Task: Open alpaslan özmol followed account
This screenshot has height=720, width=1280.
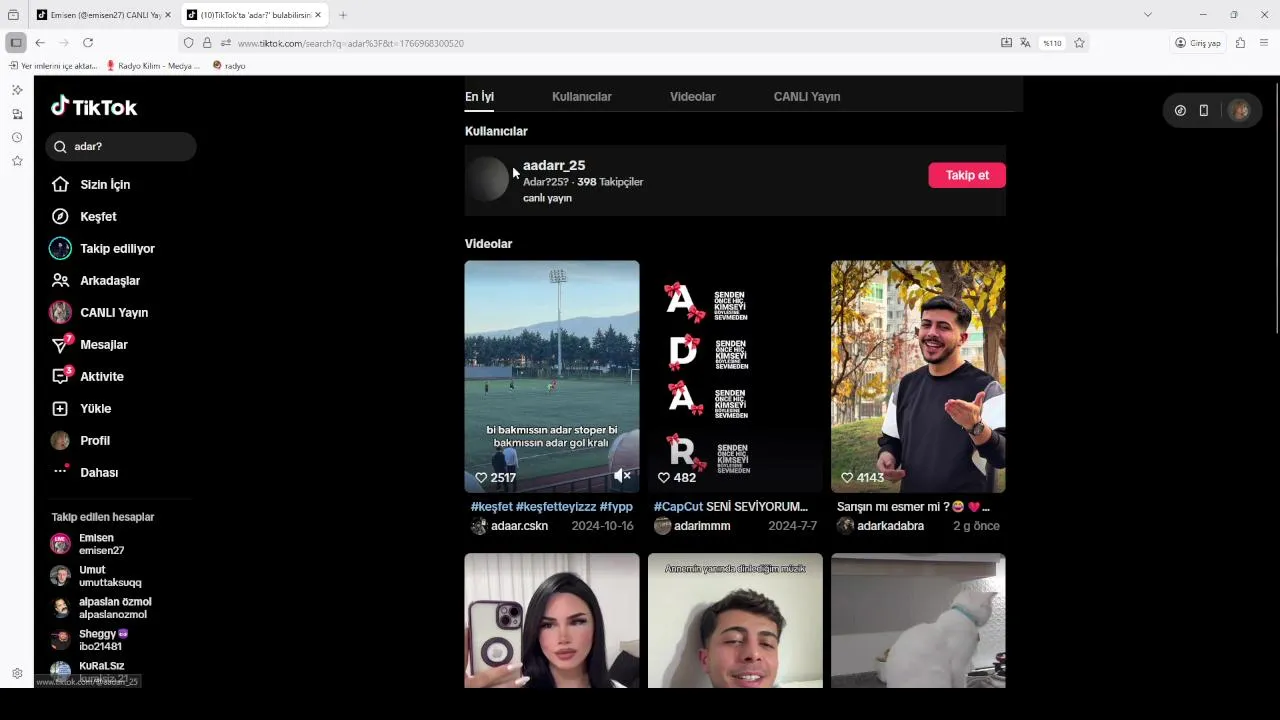Action: point(100,608)
